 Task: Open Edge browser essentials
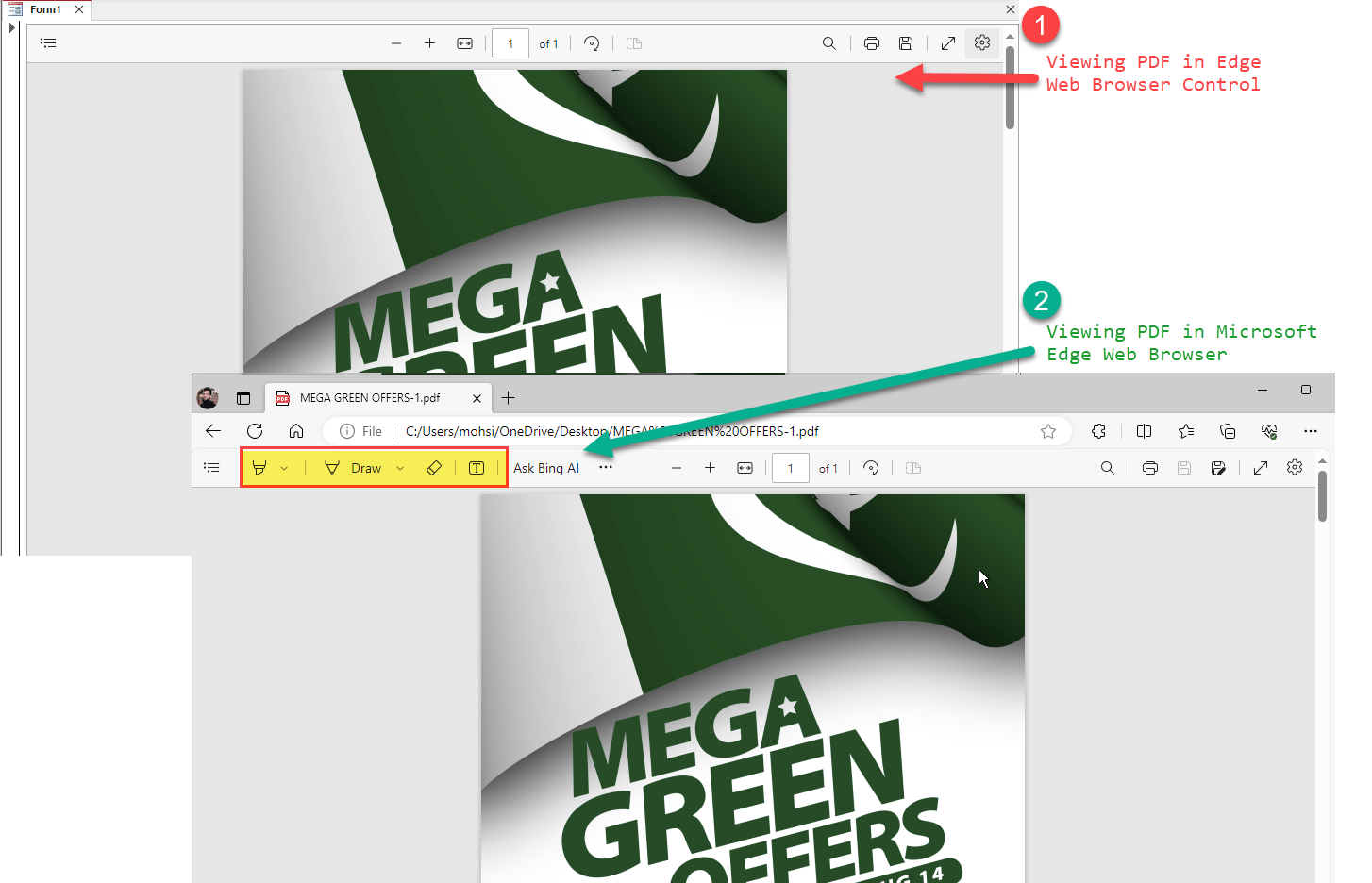(1269, 431)
